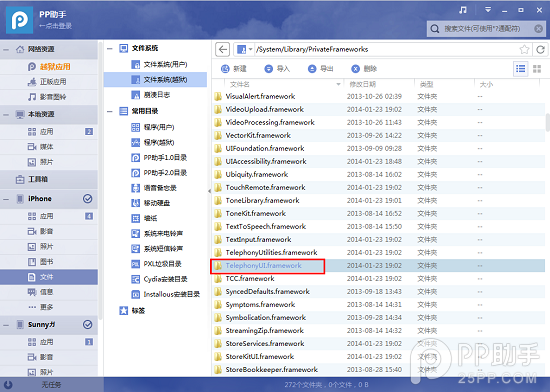Open 工具箱 in the sidebar

coord(49,179)
